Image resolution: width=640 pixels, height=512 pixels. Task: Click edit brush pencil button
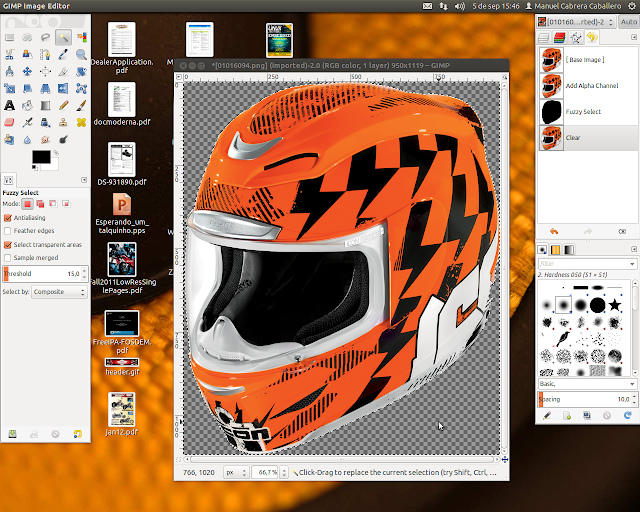pyautogui.click(x=547, y=416)
